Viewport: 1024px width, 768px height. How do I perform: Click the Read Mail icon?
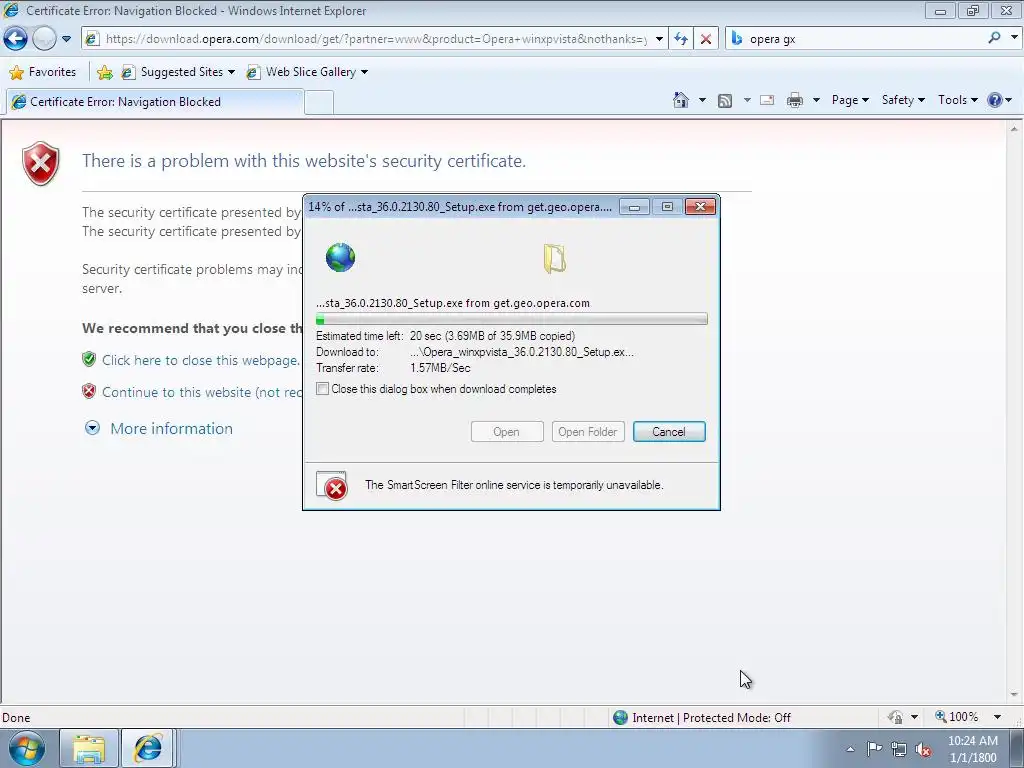[x=767, y=100]
